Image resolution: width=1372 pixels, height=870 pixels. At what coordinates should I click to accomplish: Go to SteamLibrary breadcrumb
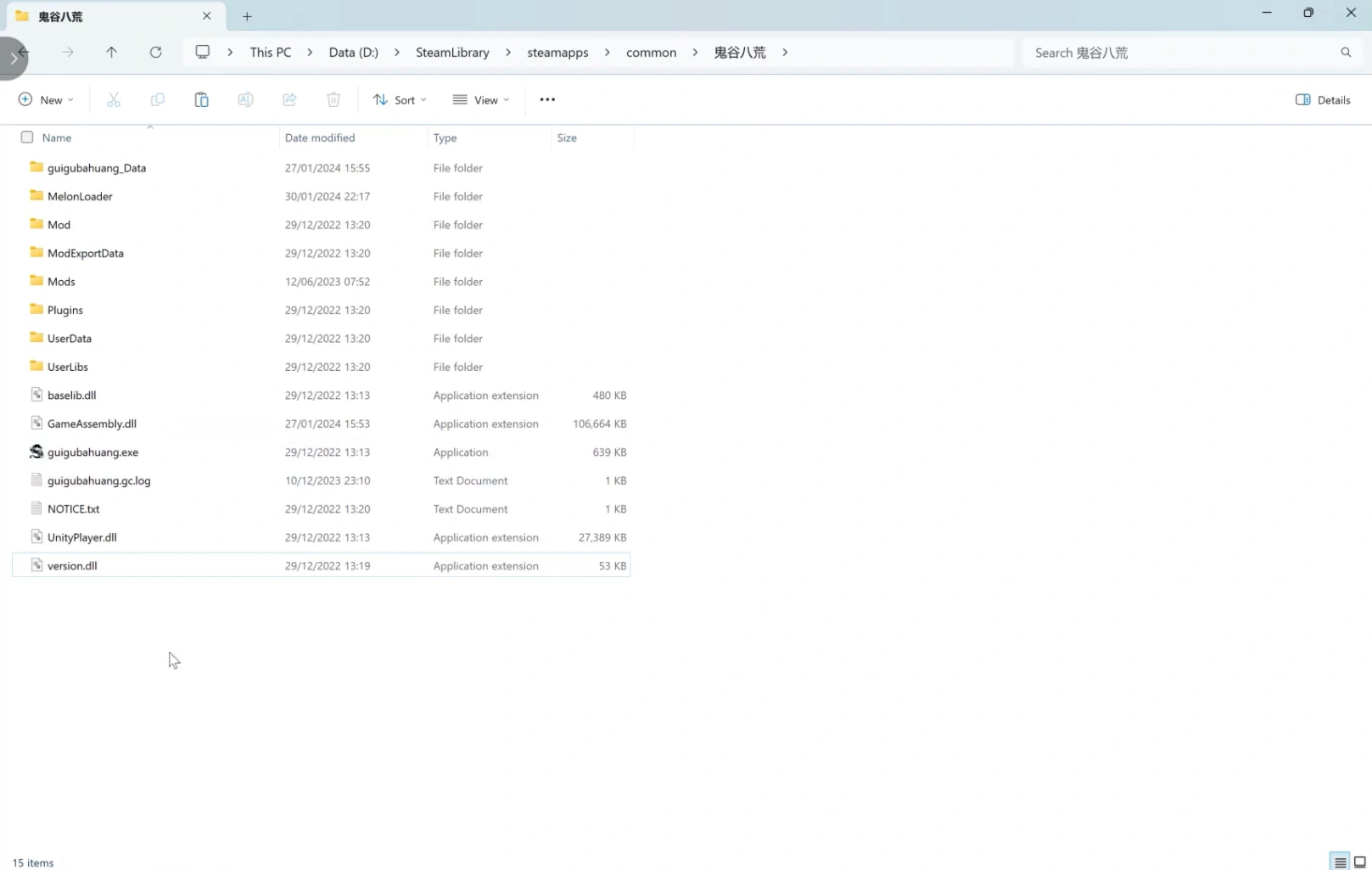pos(452,53)
